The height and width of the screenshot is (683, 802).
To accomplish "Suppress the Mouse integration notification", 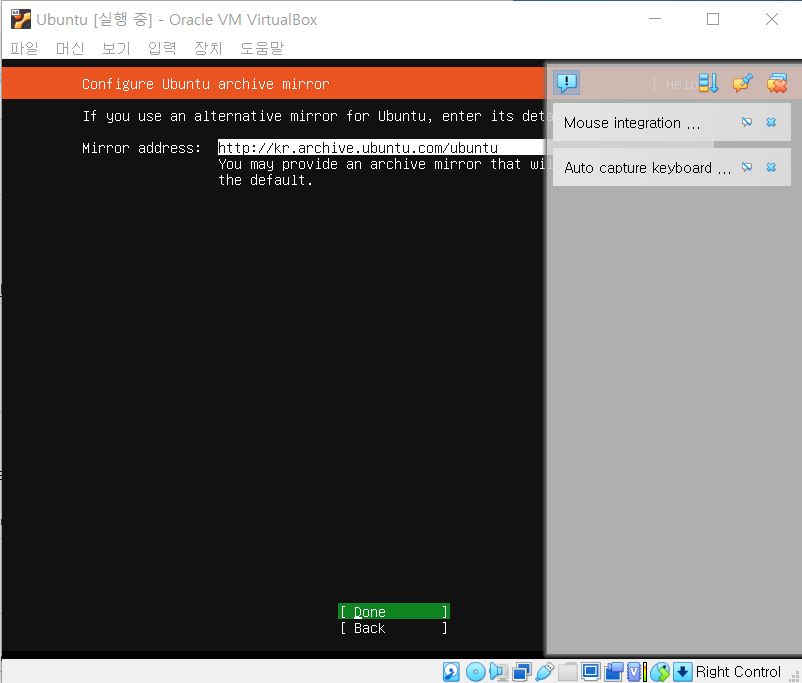I will [x=747, y=122].
